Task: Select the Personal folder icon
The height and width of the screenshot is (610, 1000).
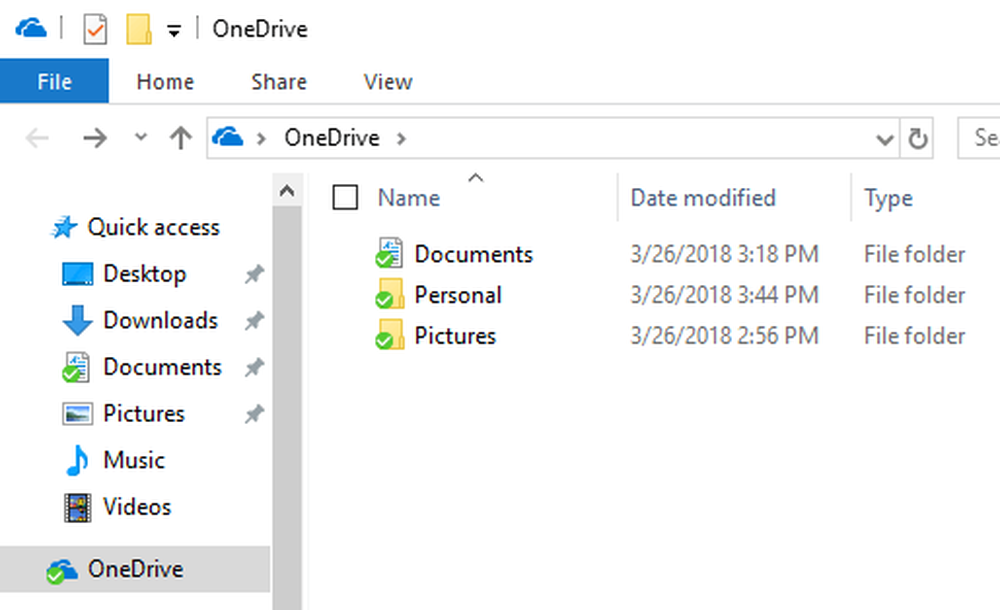Action: (x=390, y=294)
